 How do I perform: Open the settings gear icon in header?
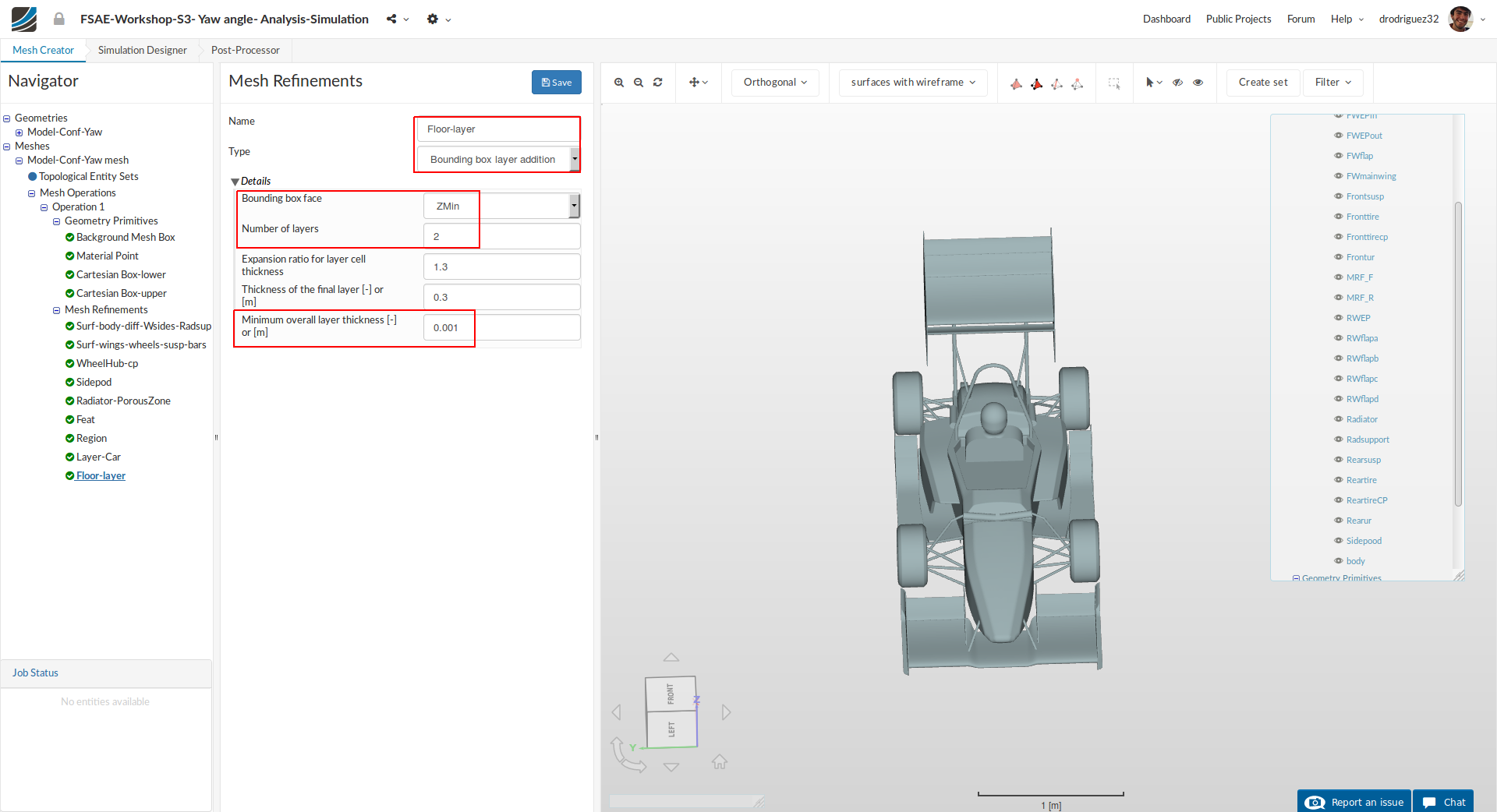click(x=433, y=19)
